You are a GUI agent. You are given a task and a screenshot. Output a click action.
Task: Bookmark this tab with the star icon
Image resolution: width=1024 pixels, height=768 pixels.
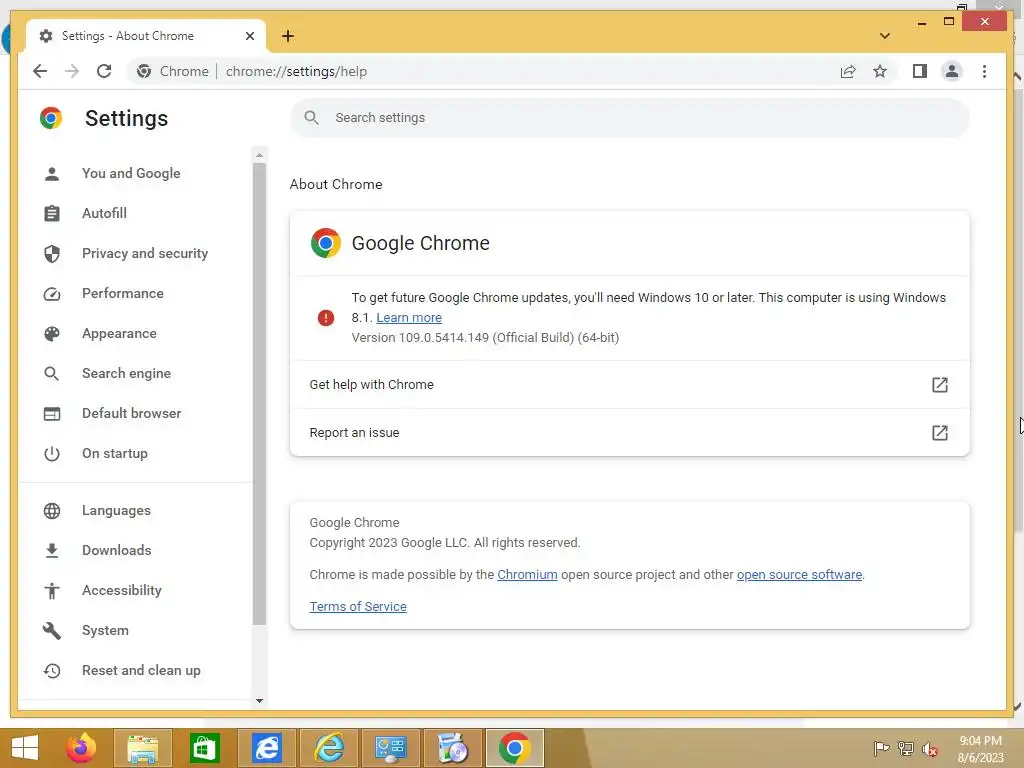click(x=880, y=71)
